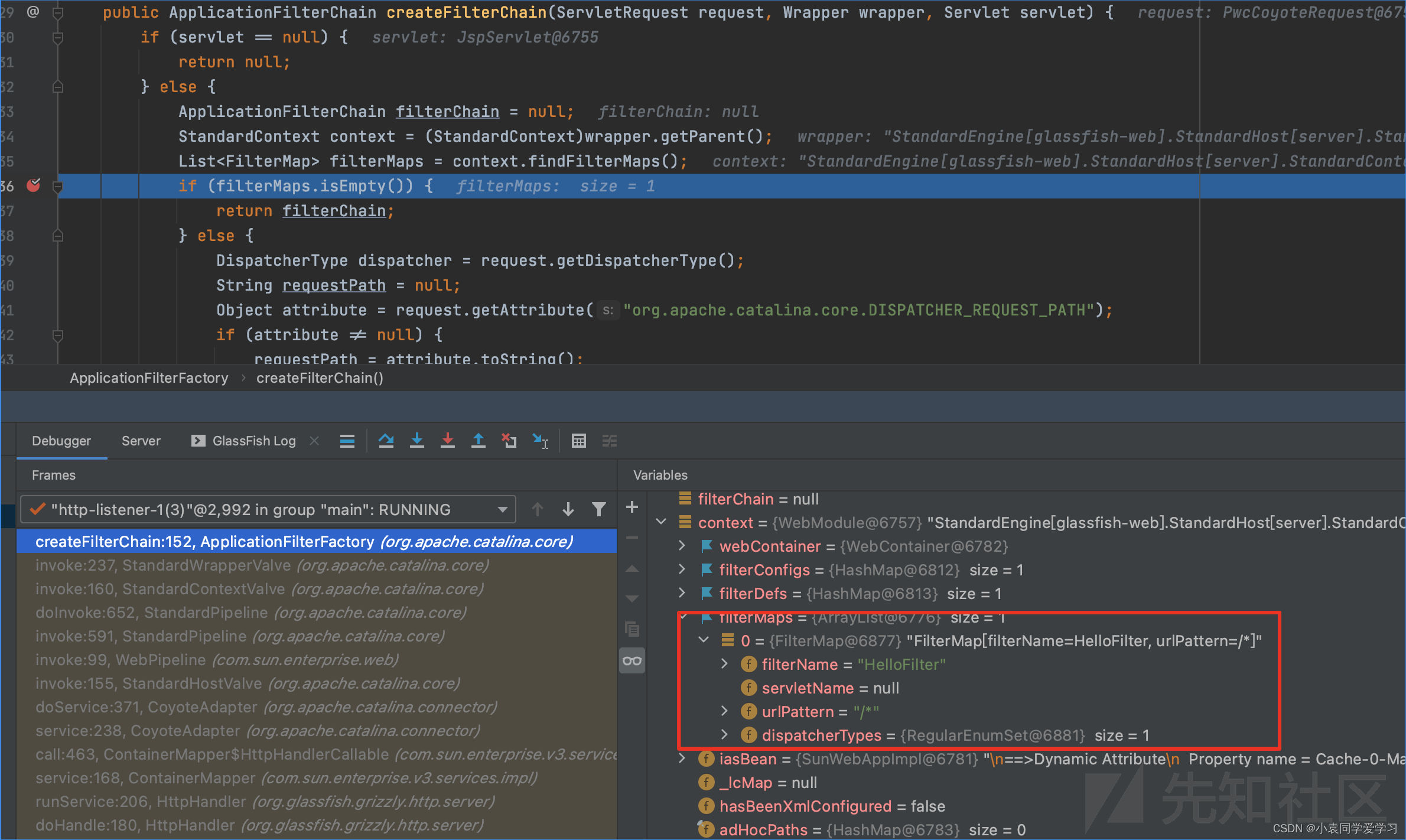Expand the filterName HelloFilter node
The width and height of the screenshot is (1406, 840).
coord(725,664)
